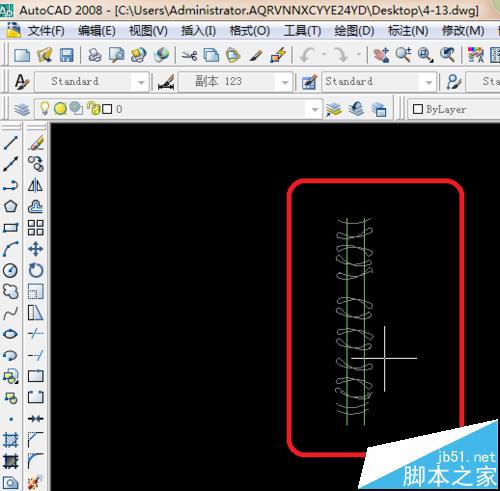
Task: Expand the layer dropdown list
Action: tap(314, 109)
